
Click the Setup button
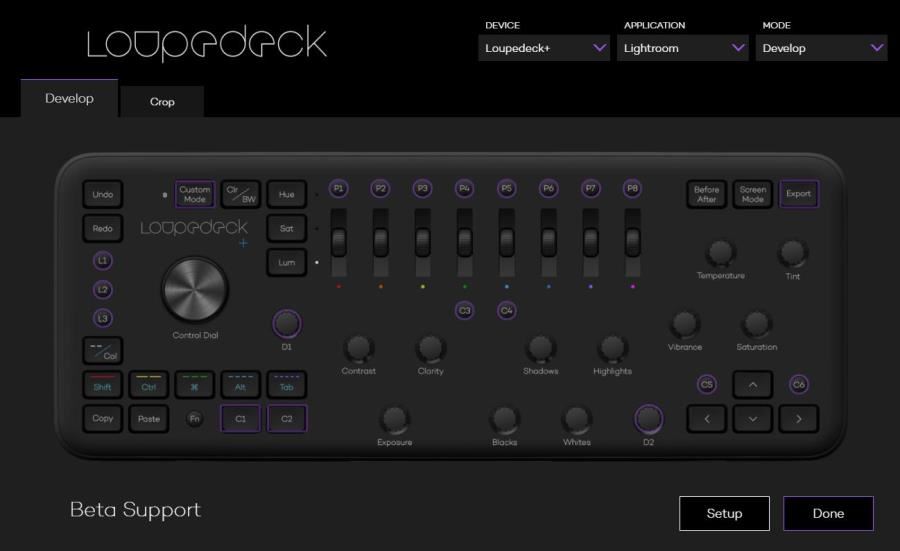(724, 513)
